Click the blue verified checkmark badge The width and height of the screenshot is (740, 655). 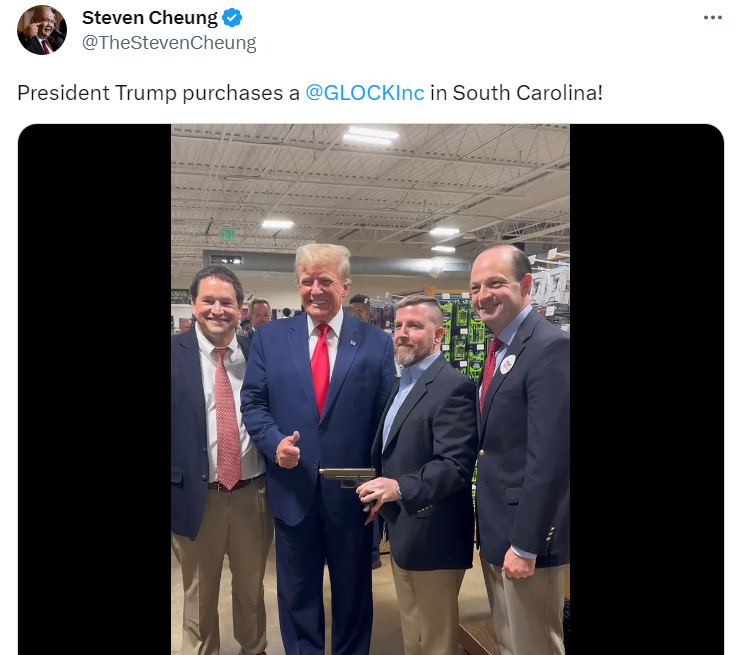(232, 18)
